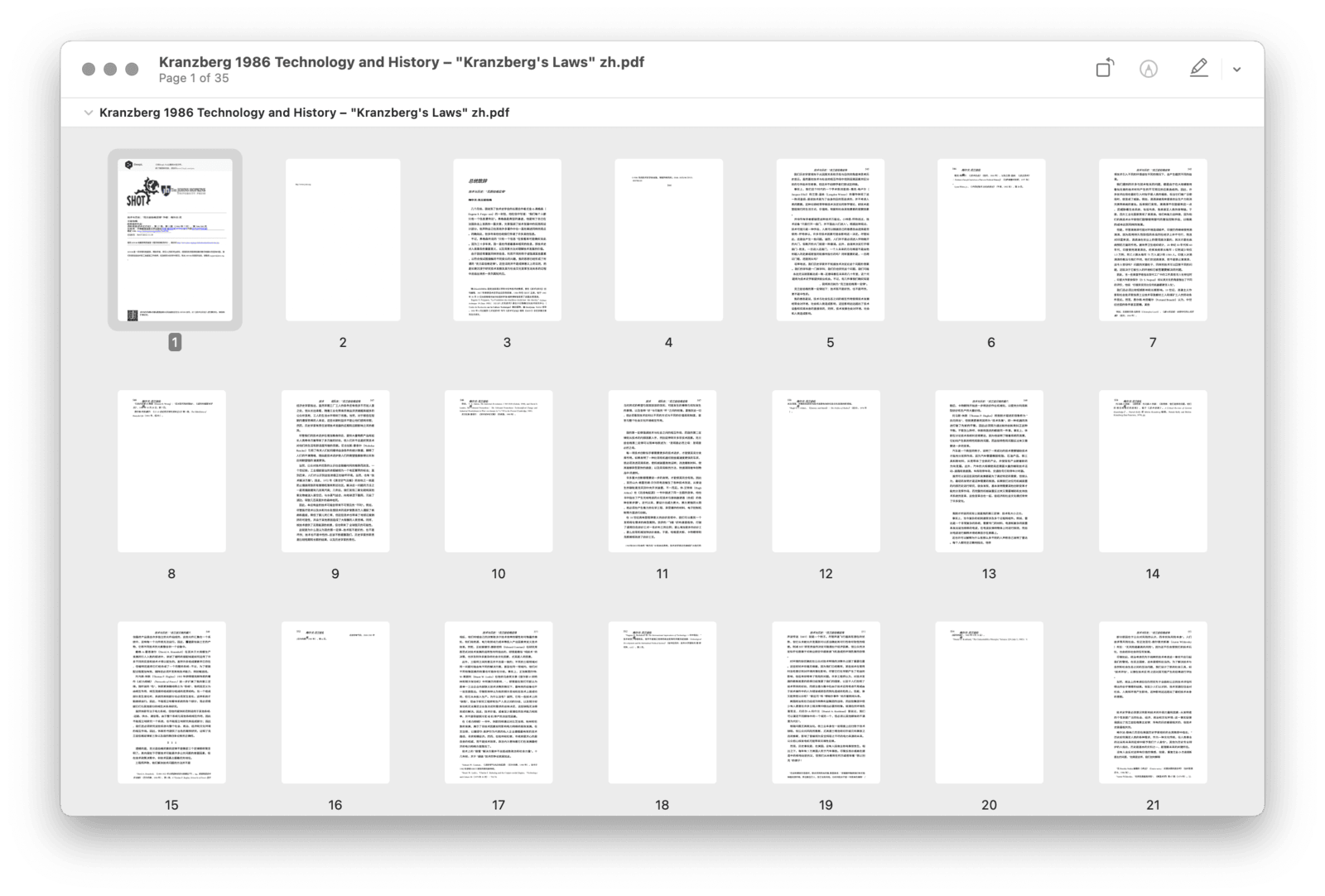
Task: Select page 10 thumbnail
Action: [499, 471]
